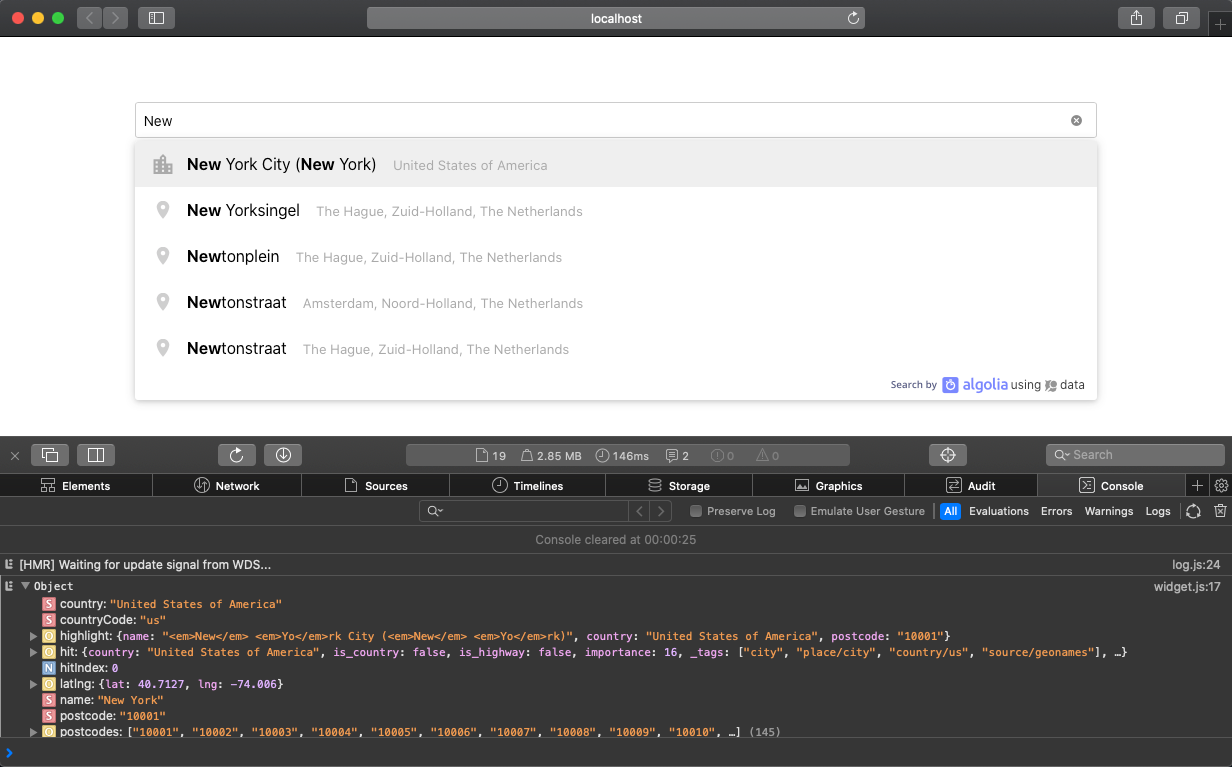The height and width of the screenshot is (767, 1232).
Task: Click the reload page icon in the inspector toolbar
Action: pos(237,454)
